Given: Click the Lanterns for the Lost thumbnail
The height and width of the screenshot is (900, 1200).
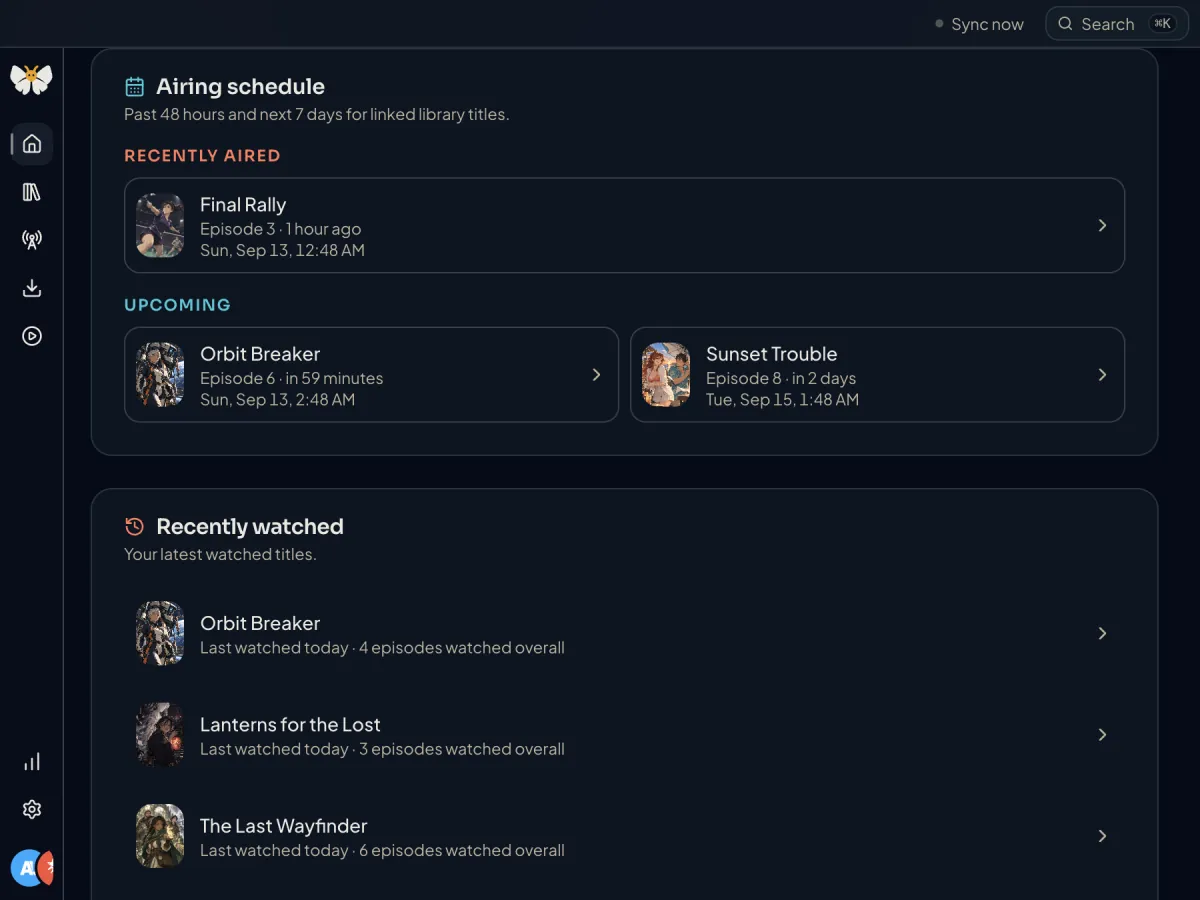Looking at the screenshot, I should click(x=160, y=735).
